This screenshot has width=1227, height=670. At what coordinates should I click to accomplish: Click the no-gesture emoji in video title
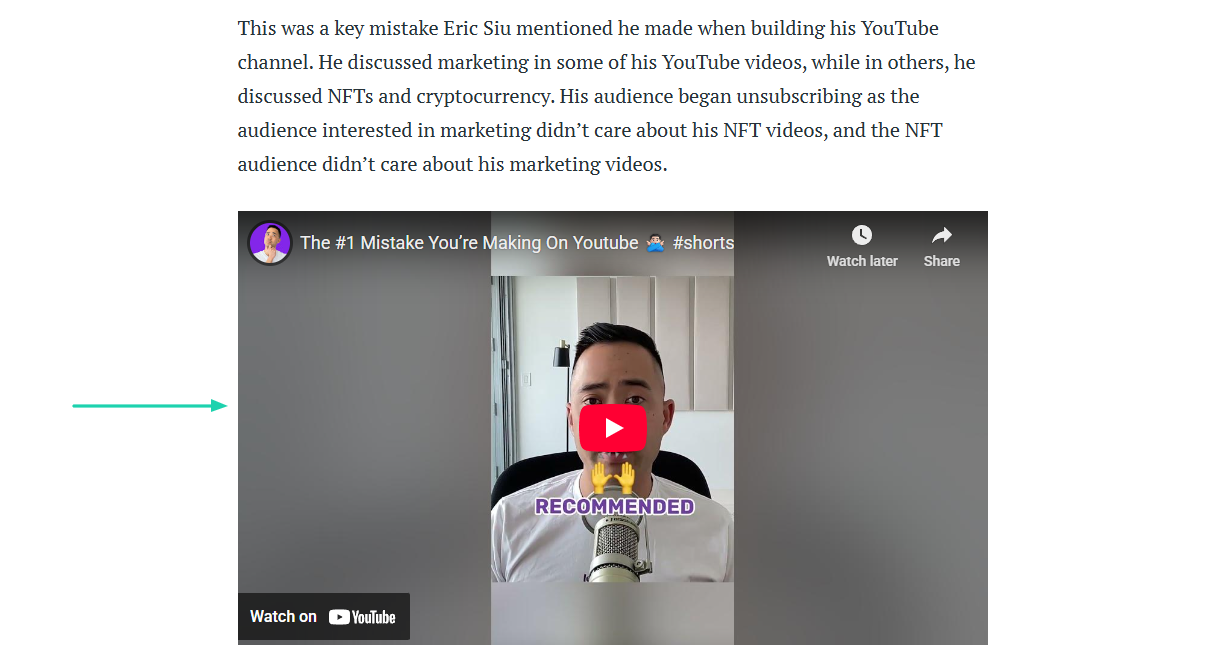click(655, 243)
